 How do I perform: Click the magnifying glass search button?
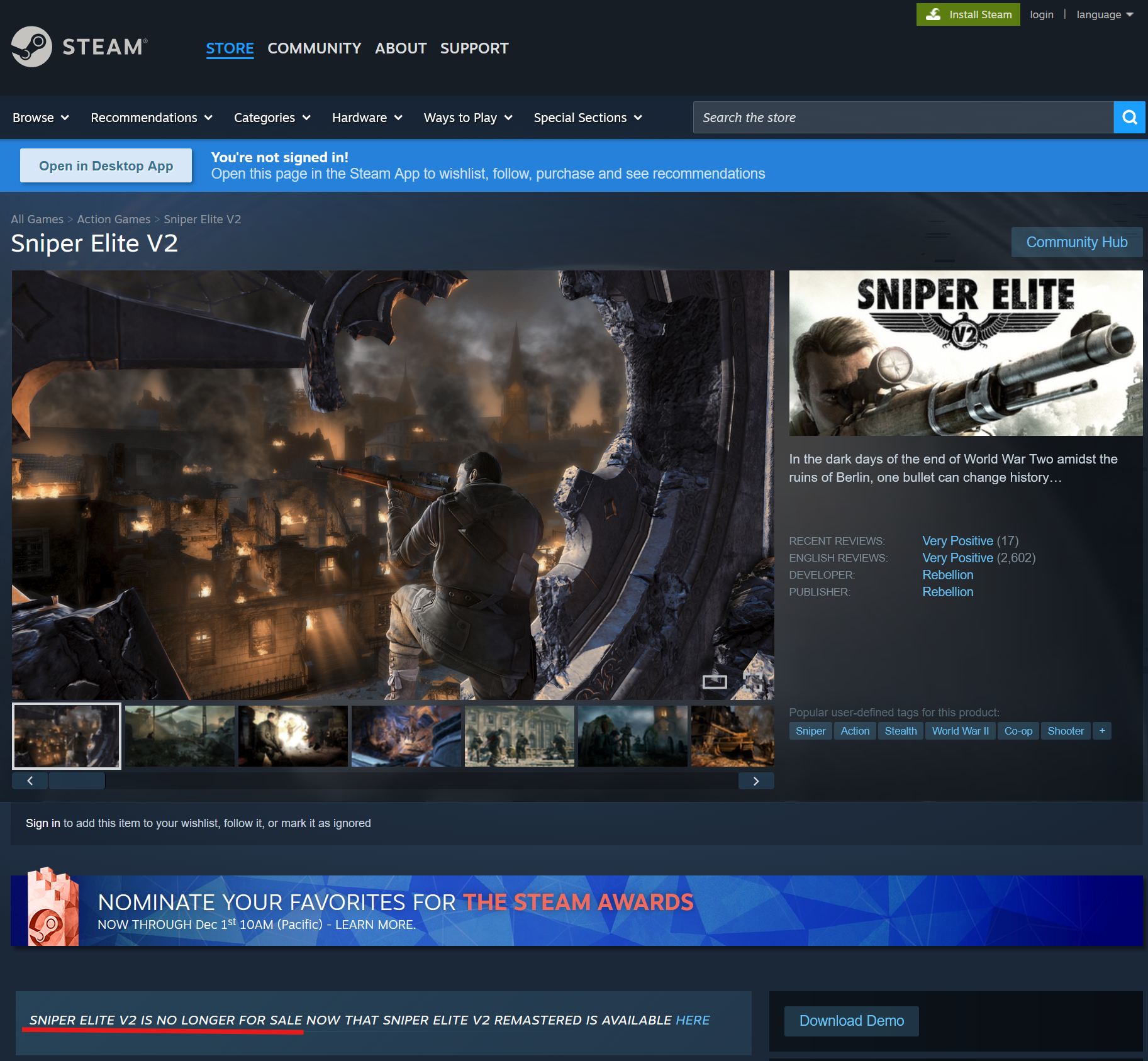click(1129, 118)
